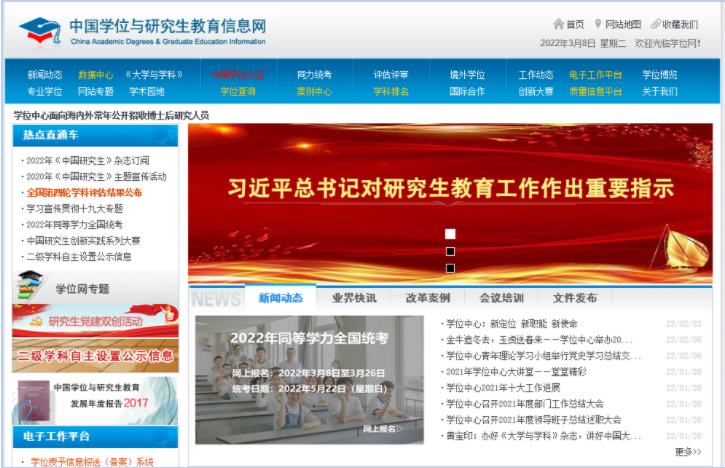Open the 二级学科自主设置公示信息 banner
Image resolution: width=725 pixels, height=468 pixels.
pos(96,355)
